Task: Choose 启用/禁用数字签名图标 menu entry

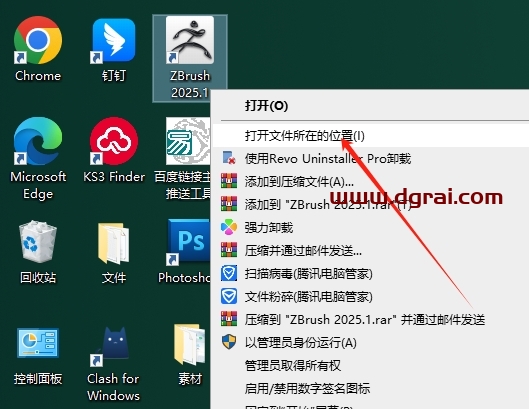Action: click(x=371, y=388)
